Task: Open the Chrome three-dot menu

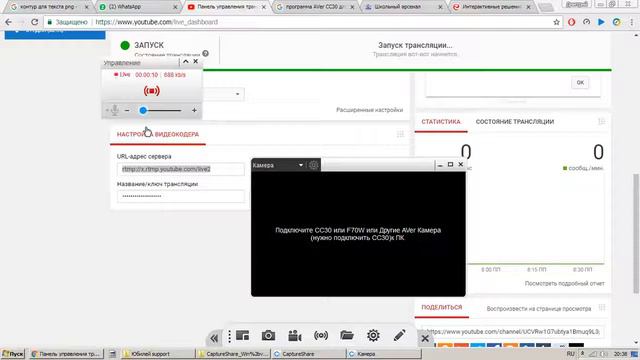Action: (631, 22)
